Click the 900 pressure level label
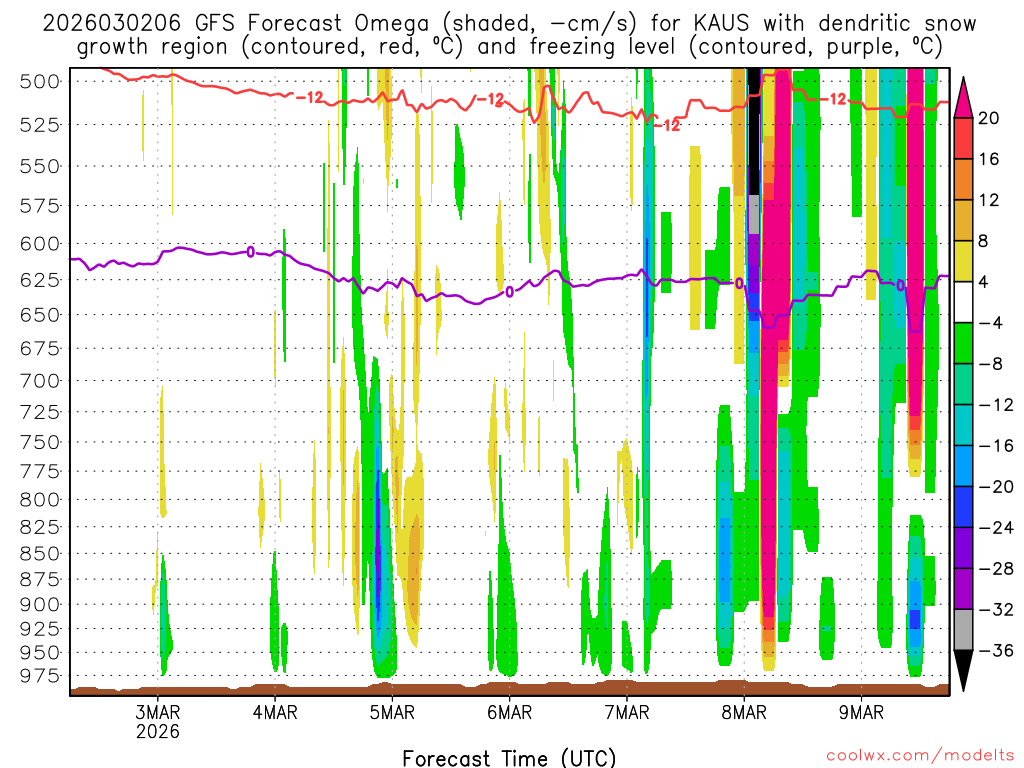 (x=39, y=605)
